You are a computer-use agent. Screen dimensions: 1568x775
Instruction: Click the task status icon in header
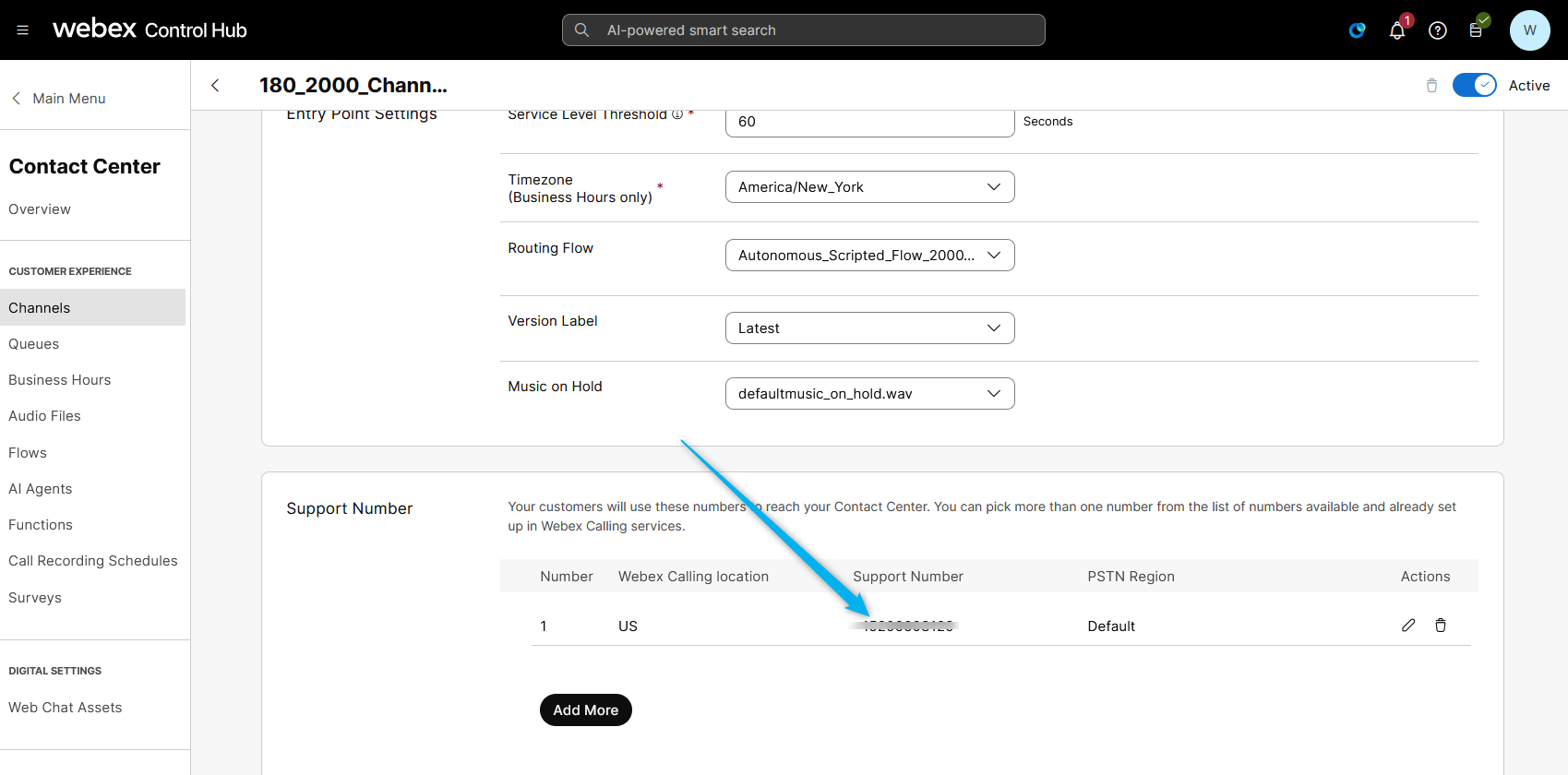[1476, 30]
